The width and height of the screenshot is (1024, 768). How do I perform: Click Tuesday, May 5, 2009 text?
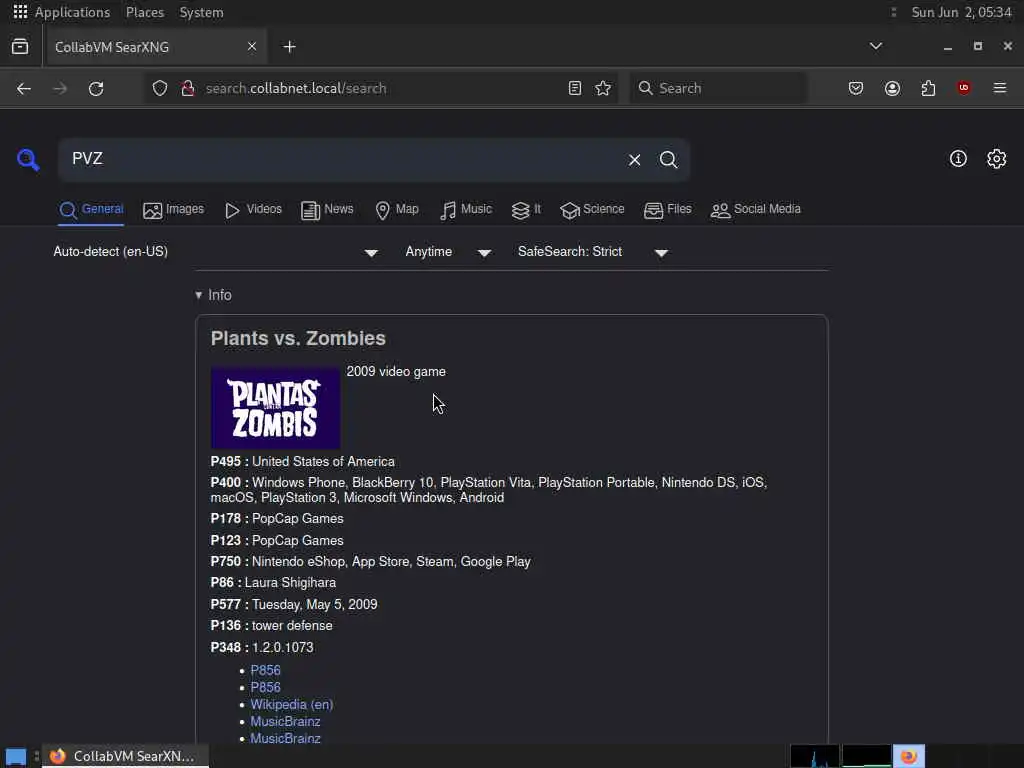coord(315,605)
